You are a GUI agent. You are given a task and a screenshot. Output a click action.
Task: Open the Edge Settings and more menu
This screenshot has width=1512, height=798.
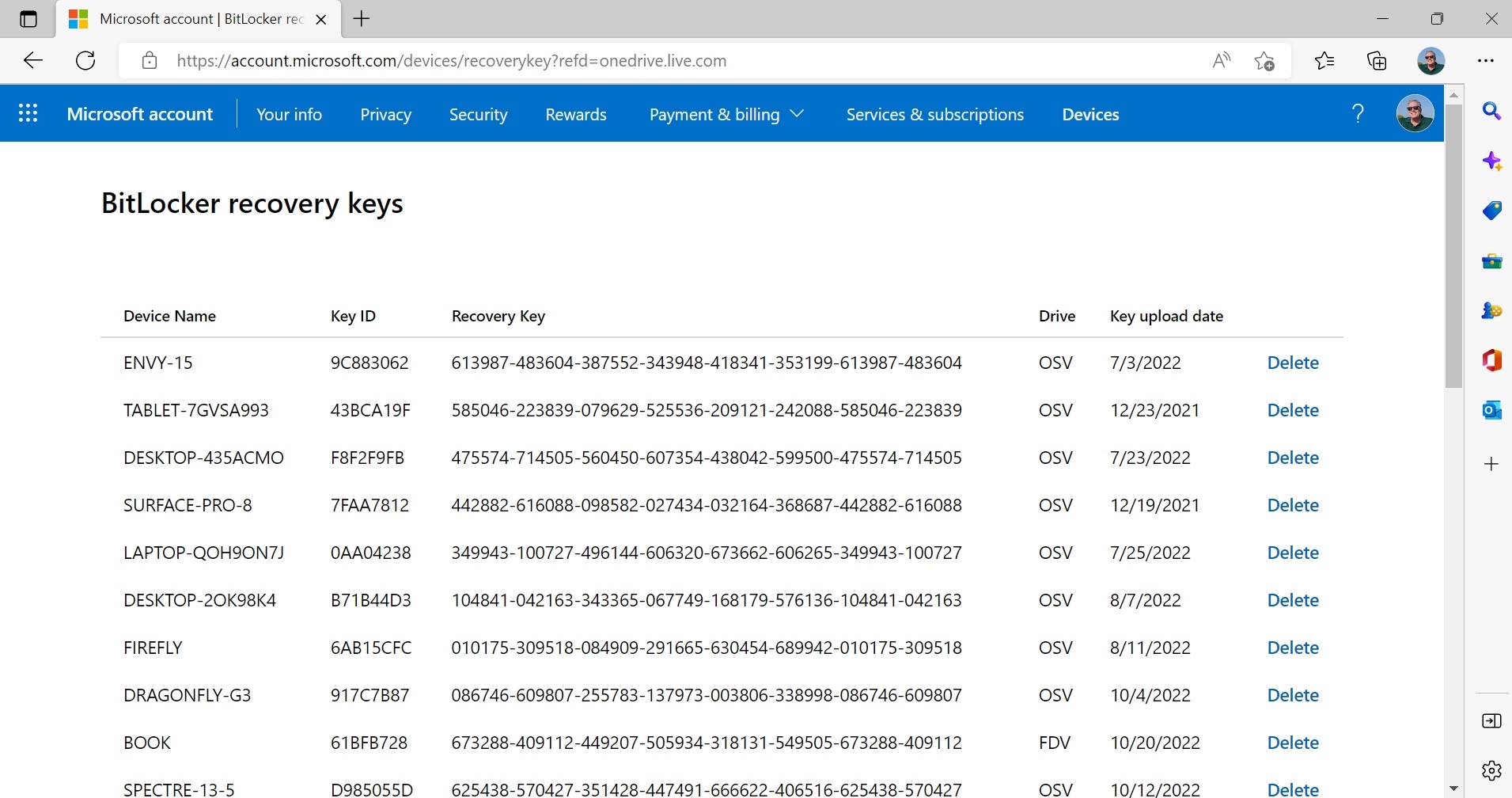pyautogui.click(x=1486, y=61)
